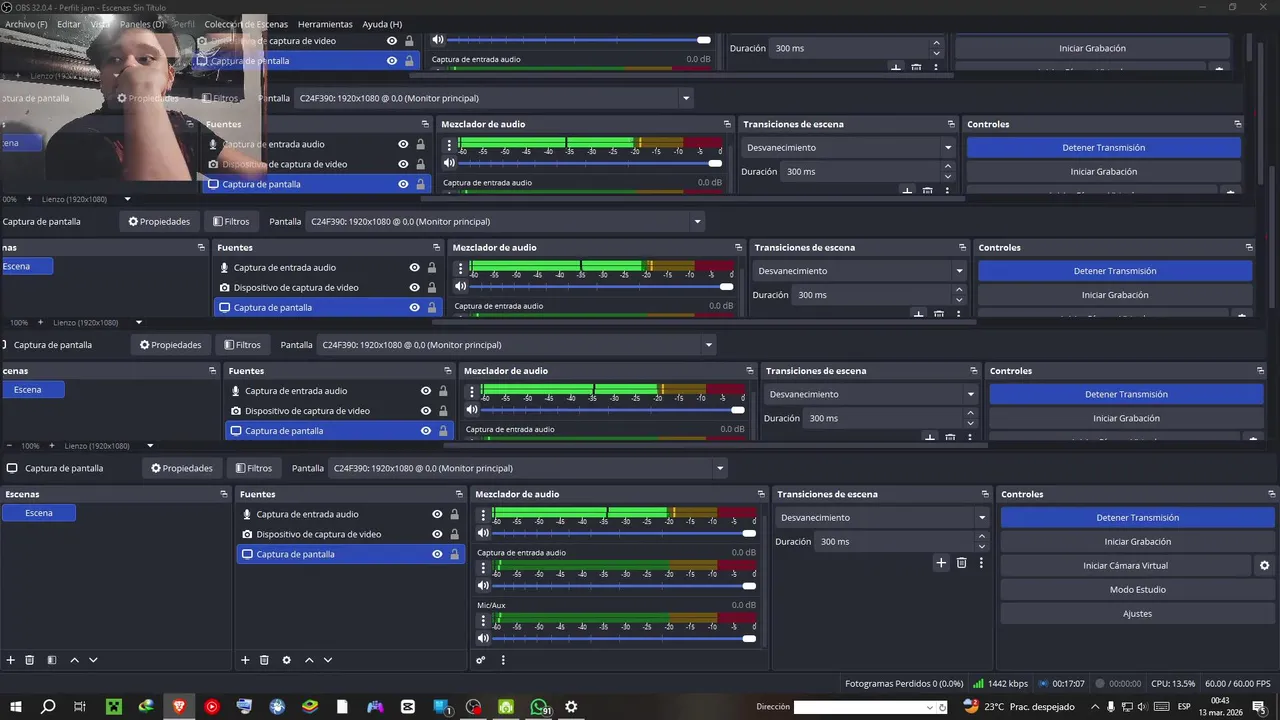Click the CPU: 13.5% status entry
Screen dimensions: 1280x720
[x=1173, y=684]
